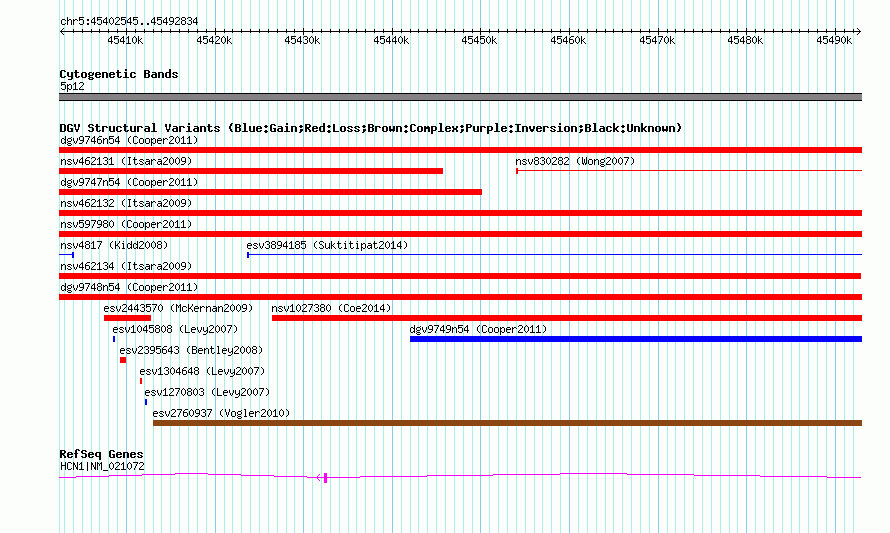The image size is (890, 533).
Task: Click the esv1270803 small blue marker
Action: (x=146, y=402)
